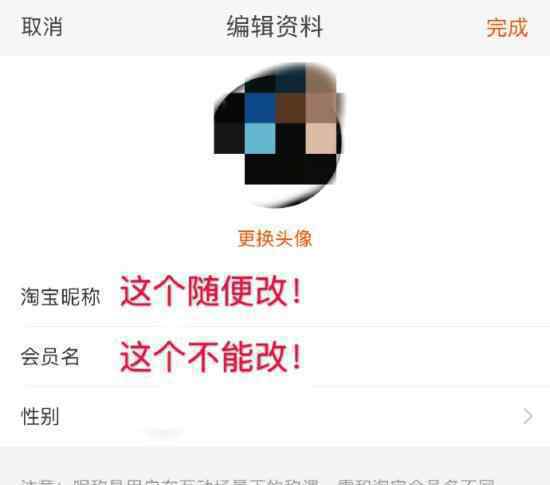Screen dimensions: 550x485
Task: Focus the nickname field reading 这个随便改!
Action: tap(210, 291)
